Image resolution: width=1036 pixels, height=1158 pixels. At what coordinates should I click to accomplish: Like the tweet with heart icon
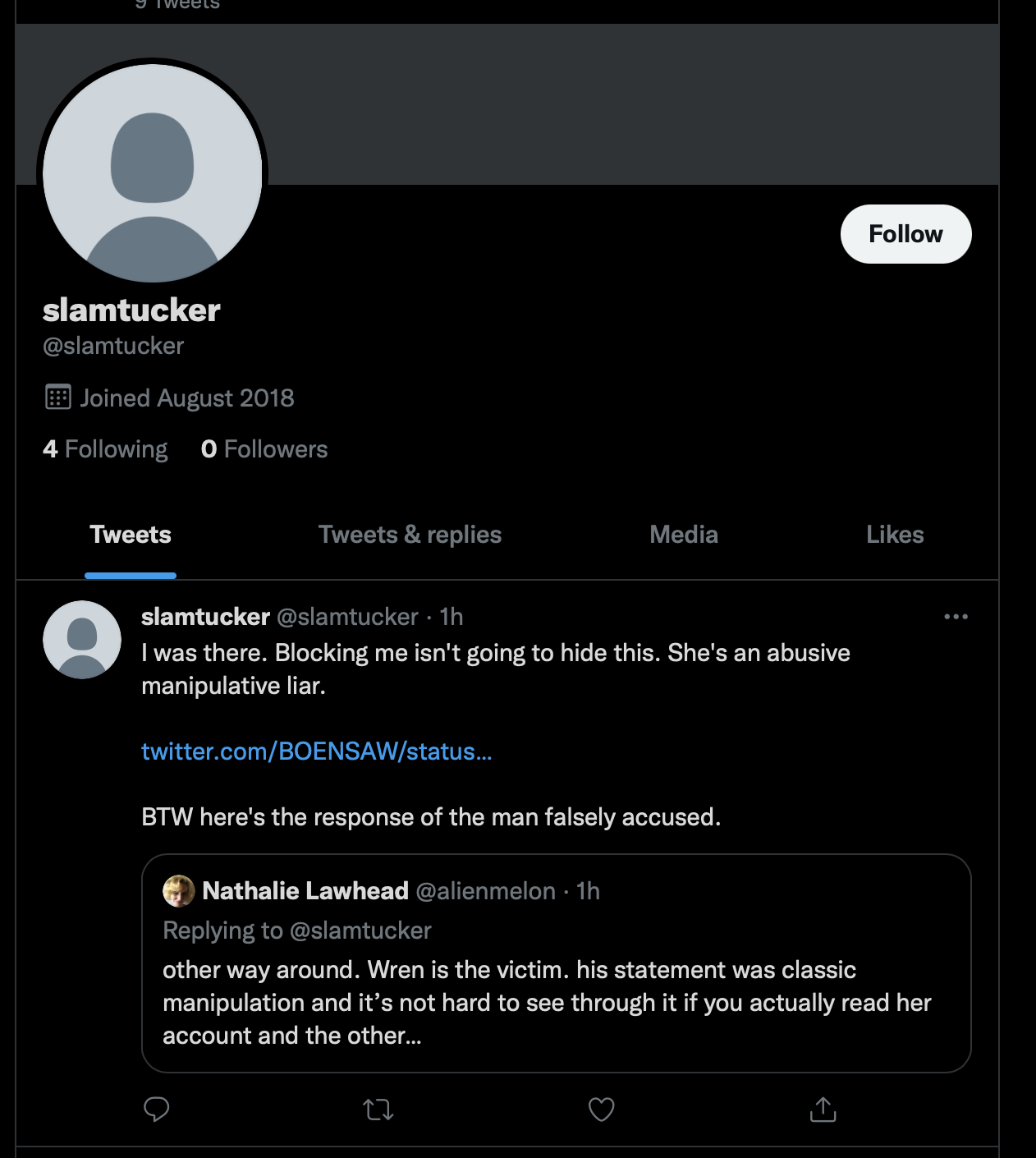tap(602, 1110)
